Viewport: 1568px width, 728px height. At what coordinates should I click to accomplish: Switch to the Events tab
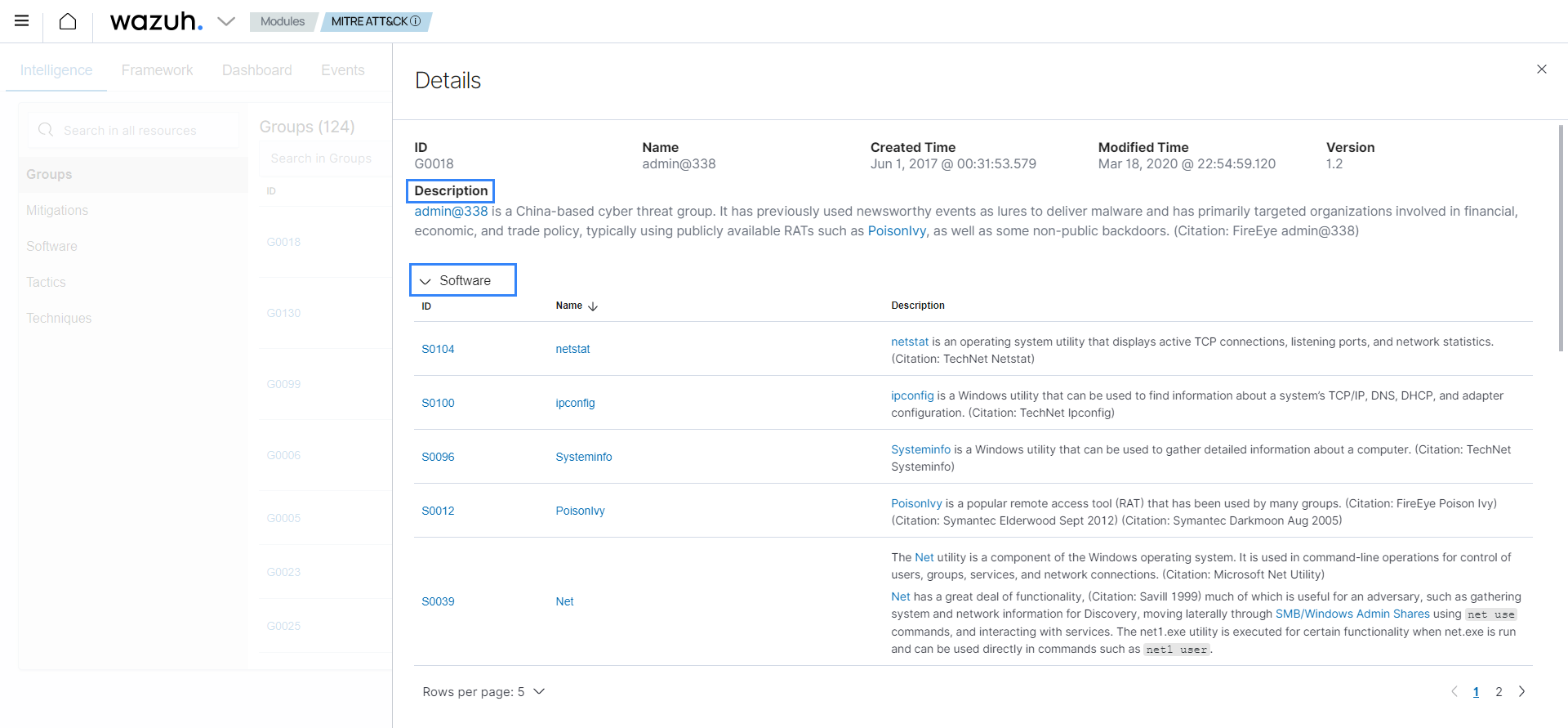pyautogui.click(x=343, y=70)
